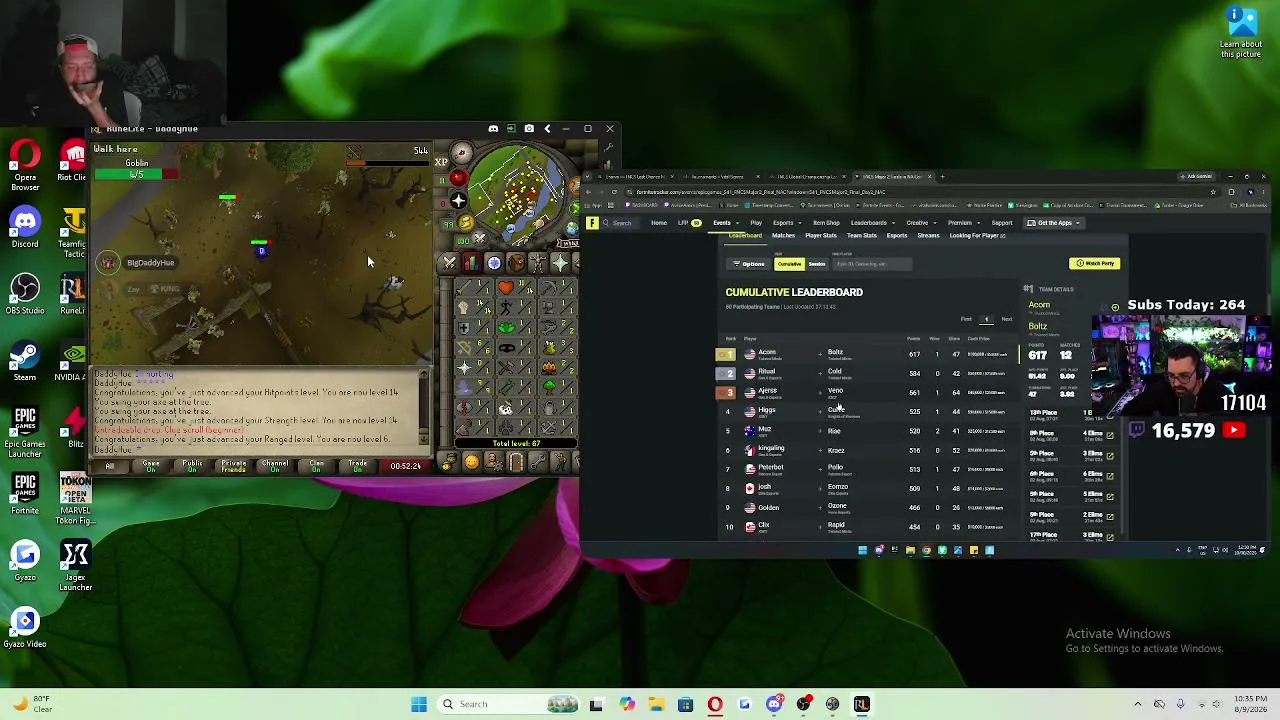Switch to the Matches tab
Screen dimensions: 1280x720
783,236
